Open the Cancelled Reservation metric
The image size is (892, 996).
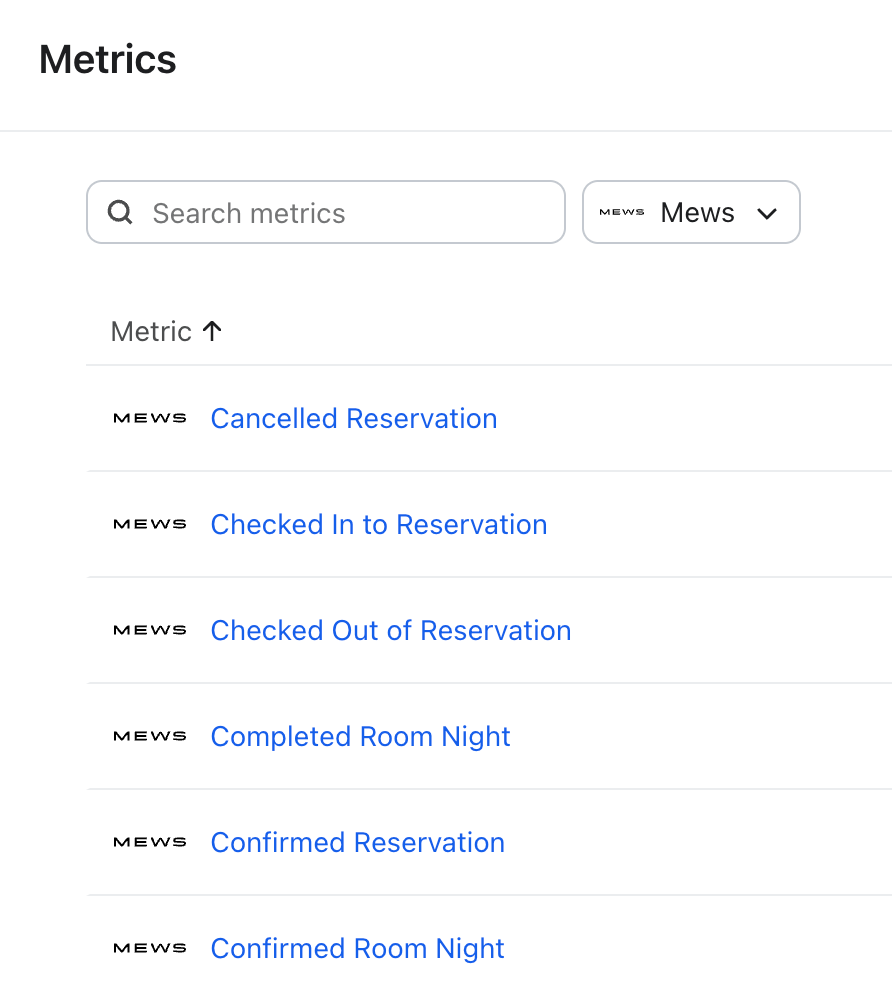click(x=354, y=419)
